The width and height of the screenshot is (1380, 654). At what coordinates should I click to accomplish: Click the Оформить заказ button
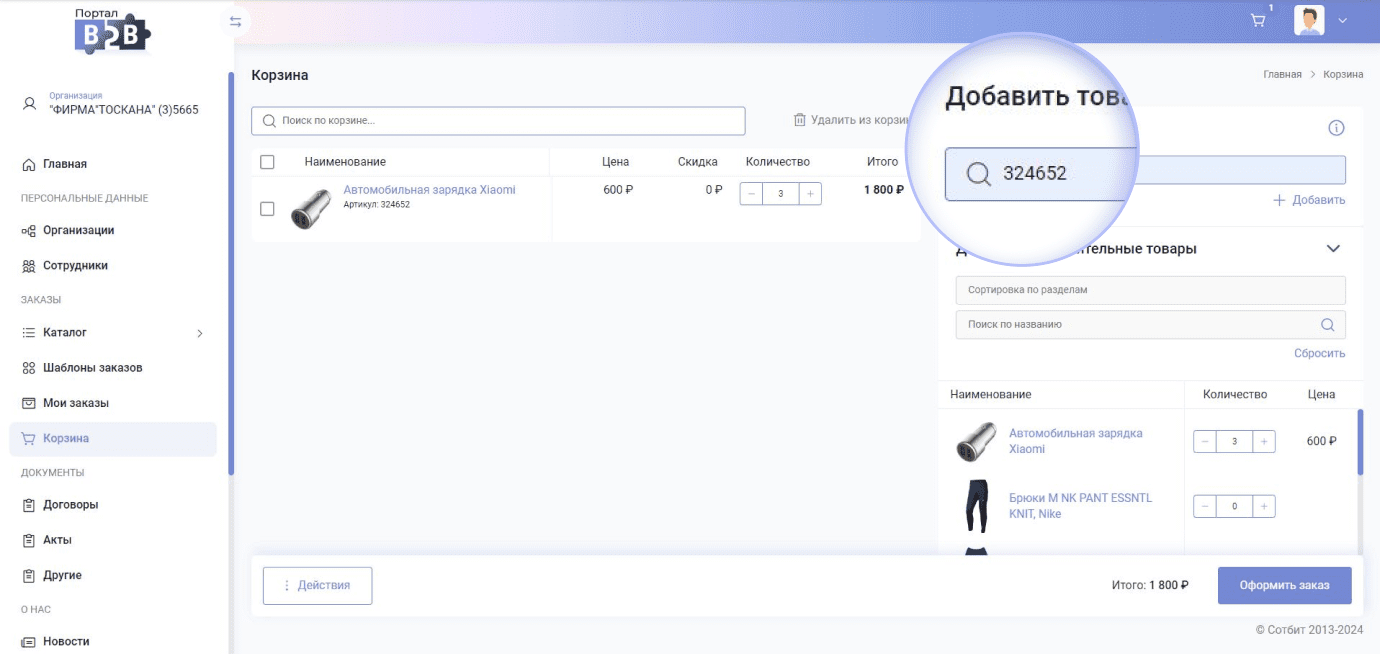click(1284, 586)
